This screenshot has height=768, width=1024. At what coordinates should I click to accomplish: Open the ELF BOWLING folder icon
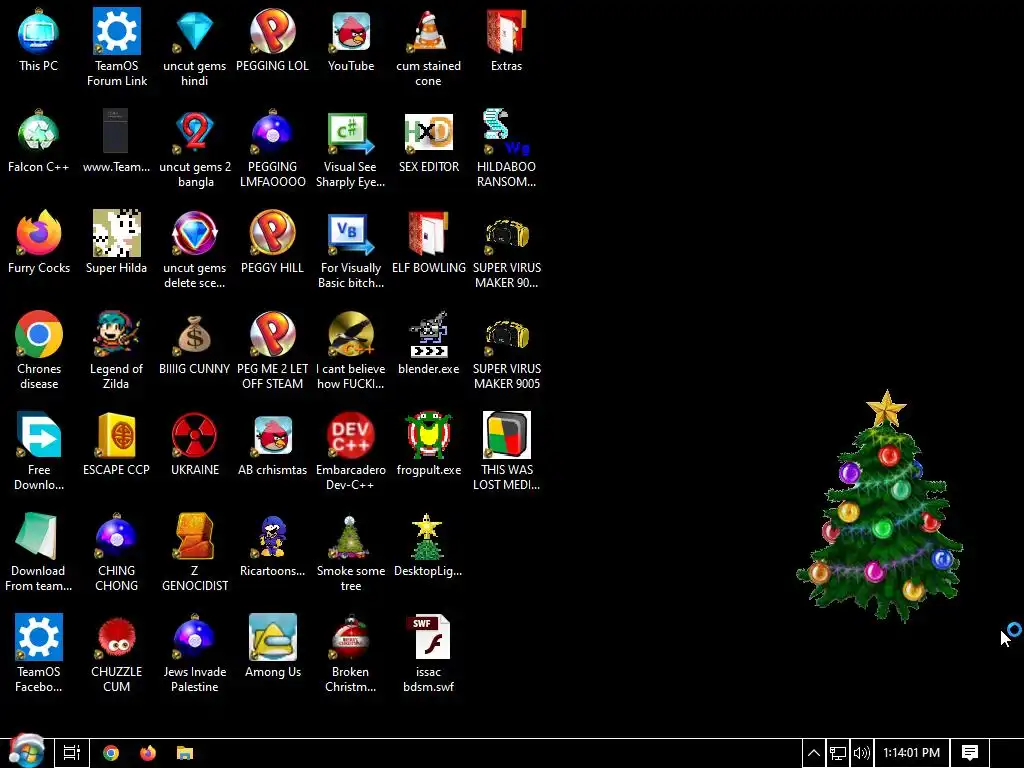tap(428, 233)
